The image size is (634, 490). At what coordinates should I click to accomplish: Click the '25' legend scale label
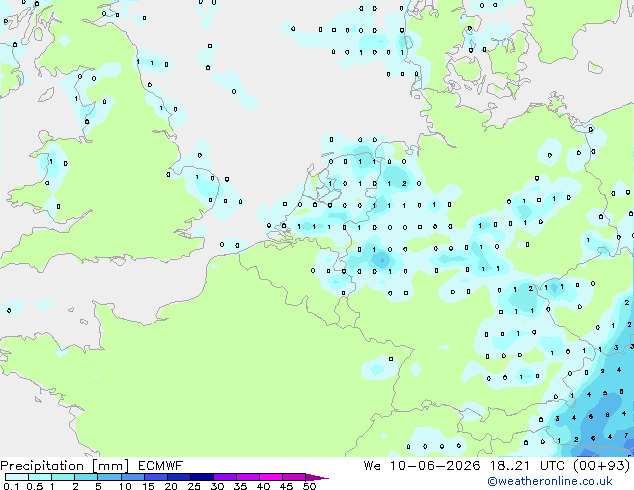(x=194, y=486)
